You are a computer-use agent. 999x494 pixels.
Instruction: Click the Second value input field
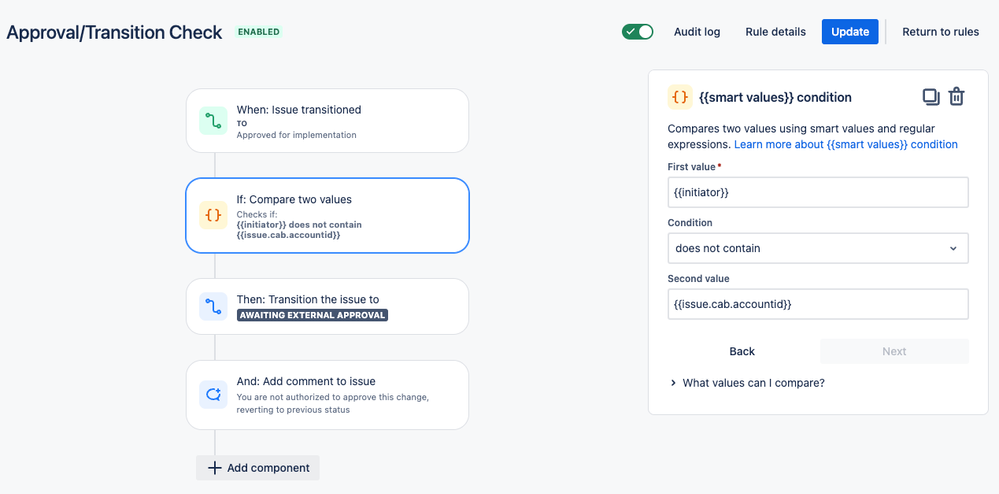click(818, 304)
